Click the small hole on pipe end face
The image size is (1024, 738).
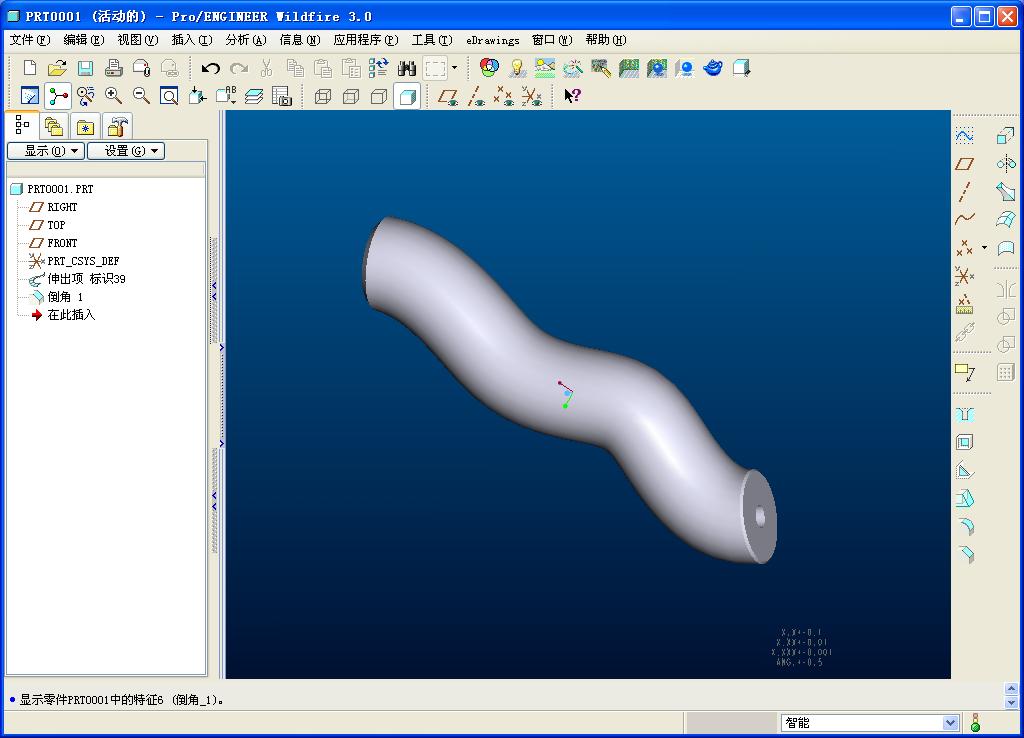(760, 517)
